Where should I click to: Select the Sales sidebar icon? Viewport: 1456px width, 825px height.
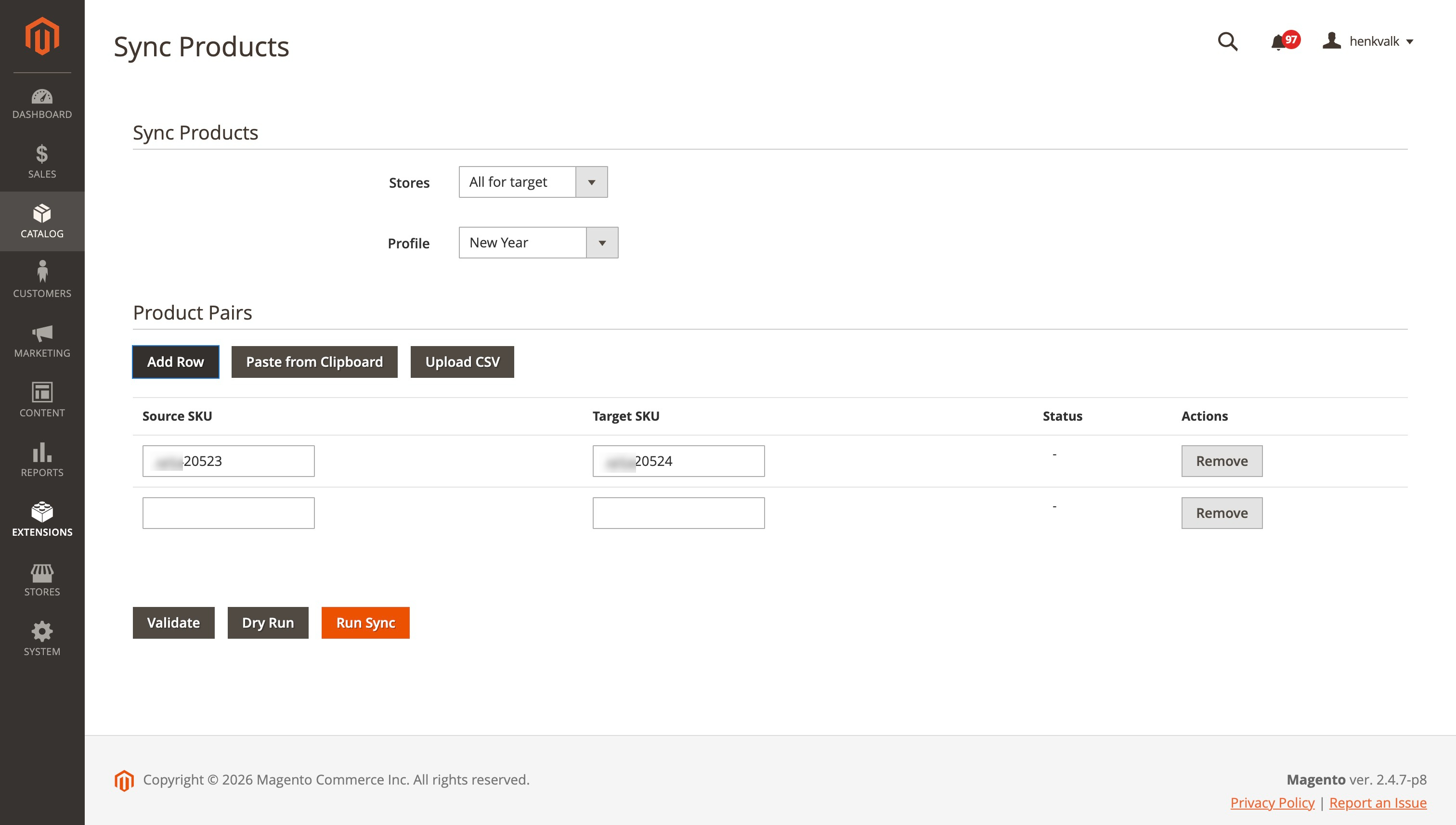(x=41, y=163)
